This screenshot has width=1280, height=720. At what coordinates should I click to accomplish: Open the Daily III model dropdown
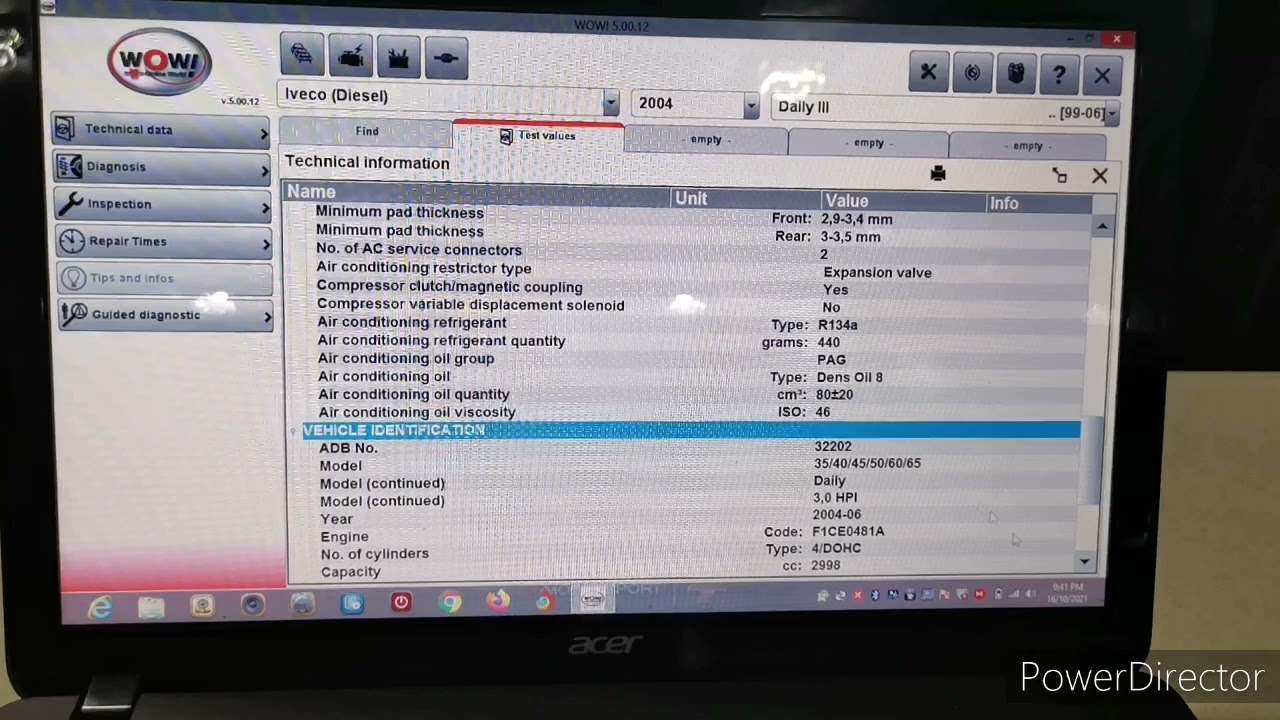1112,115
